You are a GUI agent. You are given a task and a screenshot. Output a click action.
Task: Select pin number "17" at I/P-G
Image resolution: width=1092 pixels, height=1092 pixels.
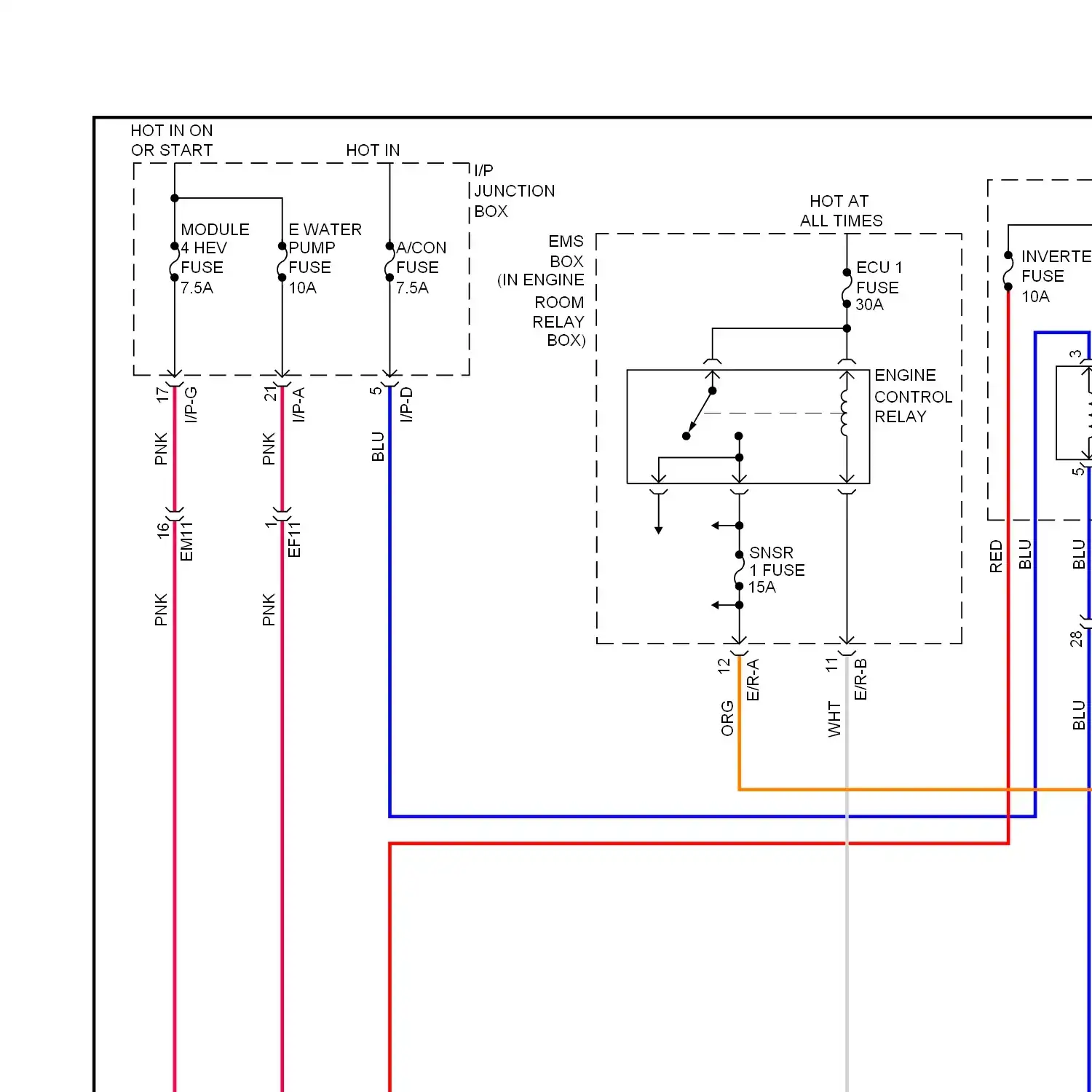pyautogui.click(x=162, y=395)
